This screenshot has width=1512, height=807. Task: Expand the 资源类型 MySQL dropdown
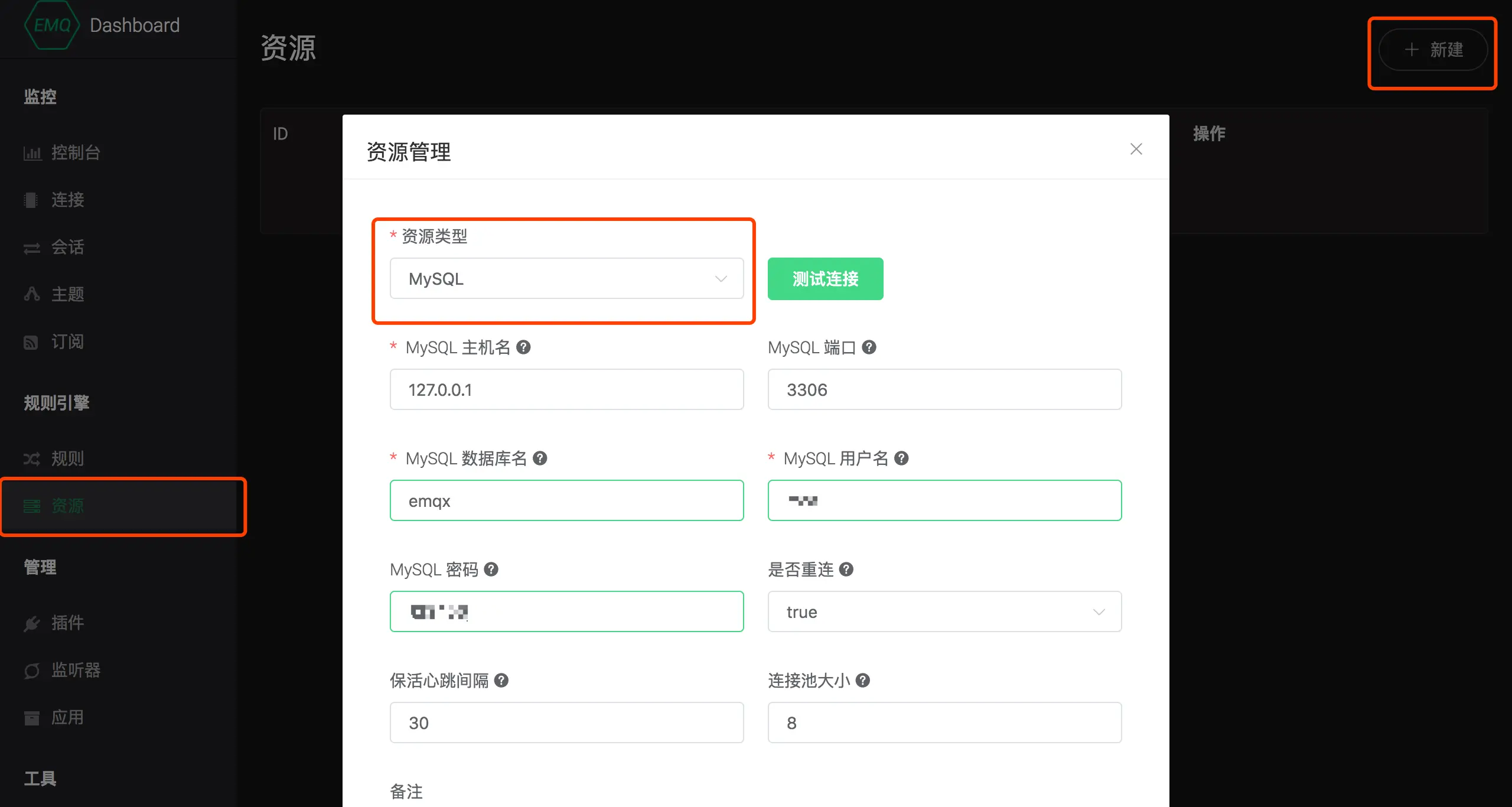pyautogui.click(x=566, y=279)
